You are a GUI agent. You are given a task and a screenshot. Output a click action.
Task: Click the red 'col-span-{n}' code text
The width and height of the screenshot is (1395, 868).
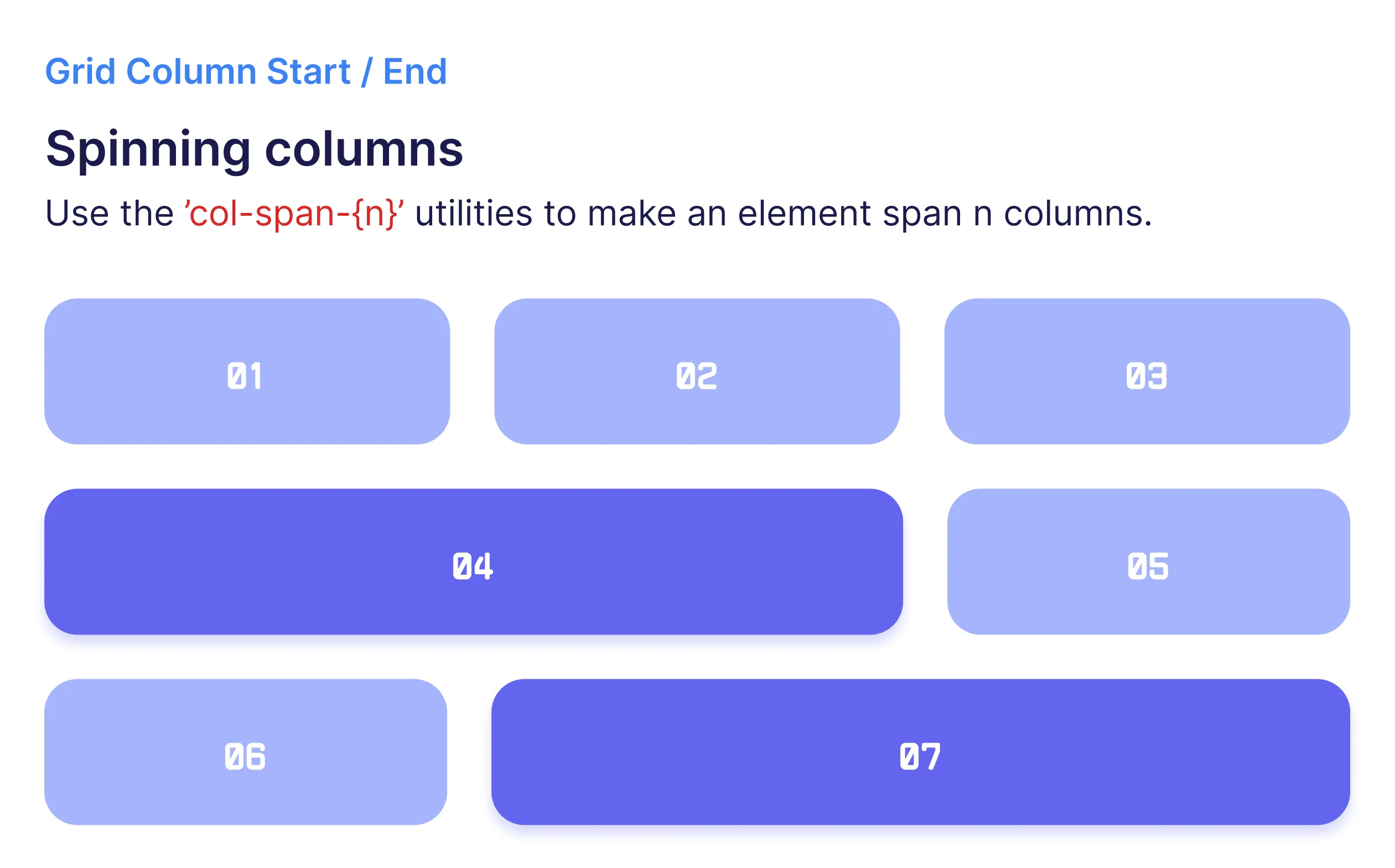click(x=294, y=214)
